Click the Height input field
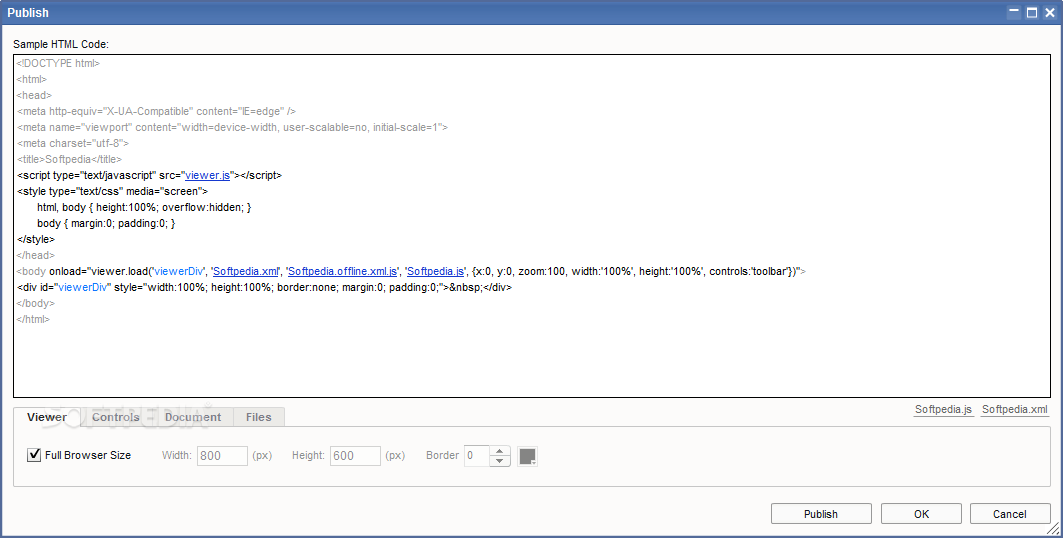1063x538 pixels. pyautogui.click(x=355, y=455)
